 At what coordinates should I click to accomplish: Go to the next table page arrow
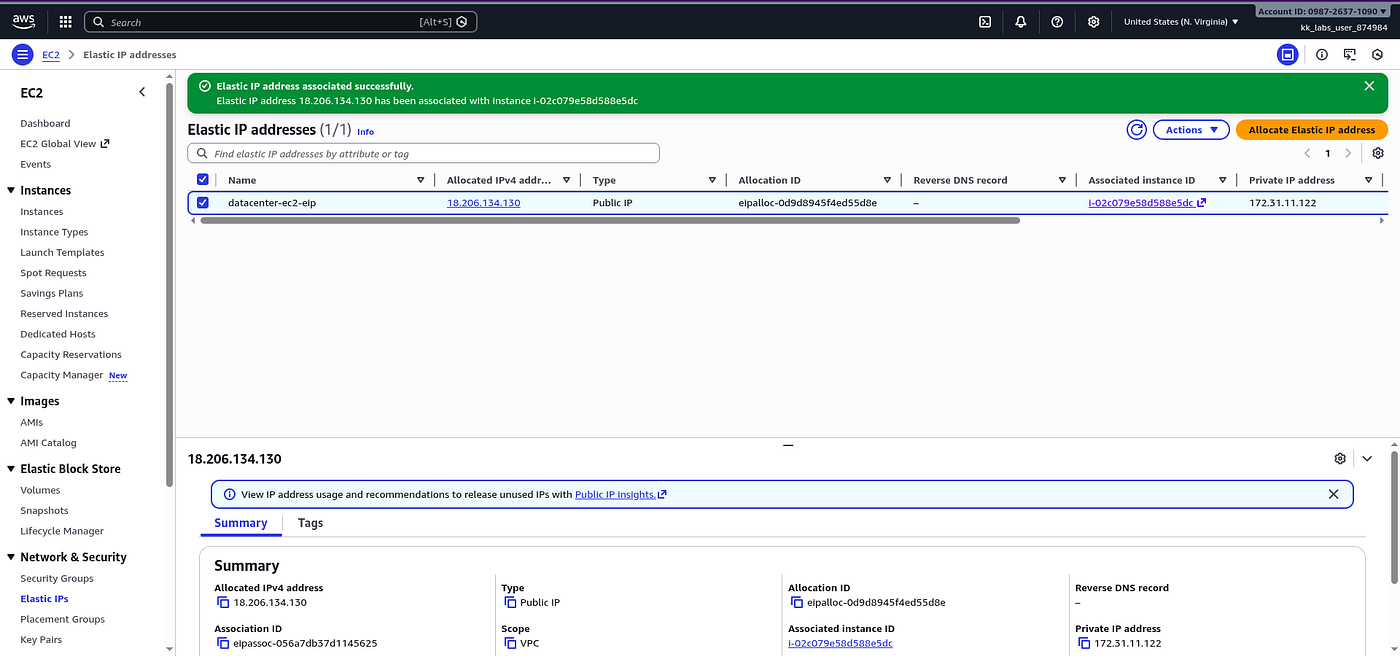(1348, 153)
